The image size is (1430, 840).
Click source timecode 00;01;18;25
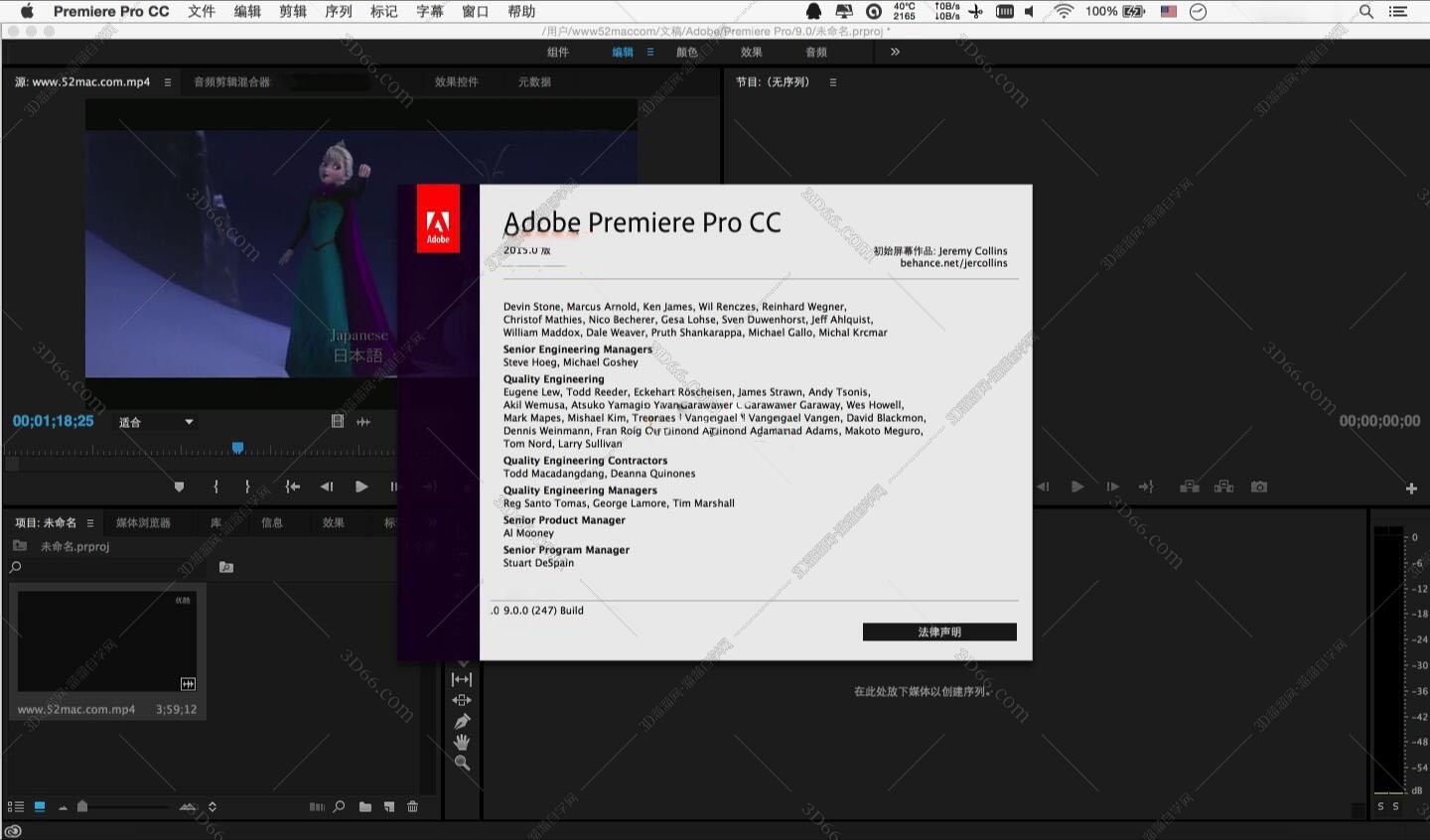[x=53, y=421]
